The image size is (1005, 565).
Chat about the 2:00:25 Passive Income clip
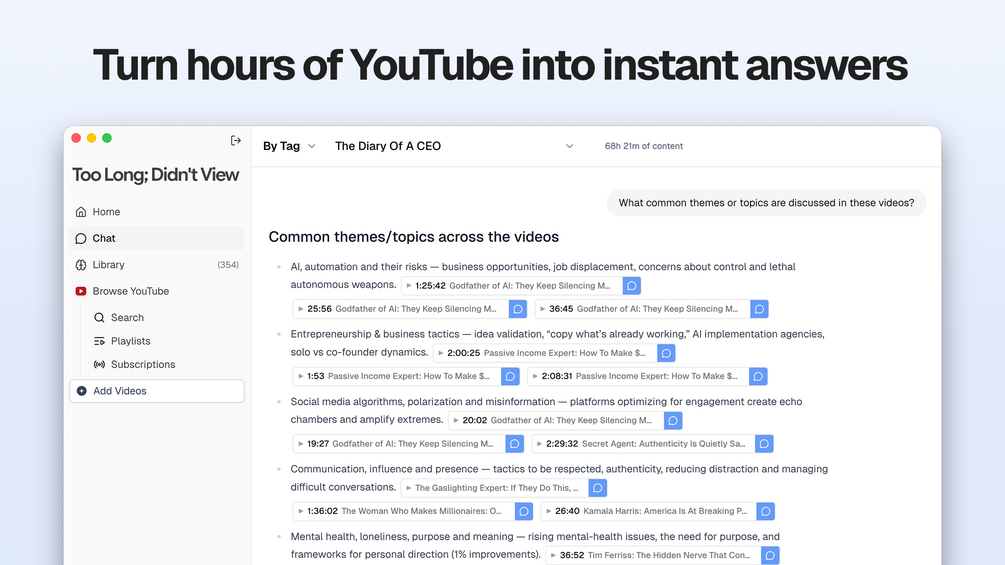pos(667,353)
